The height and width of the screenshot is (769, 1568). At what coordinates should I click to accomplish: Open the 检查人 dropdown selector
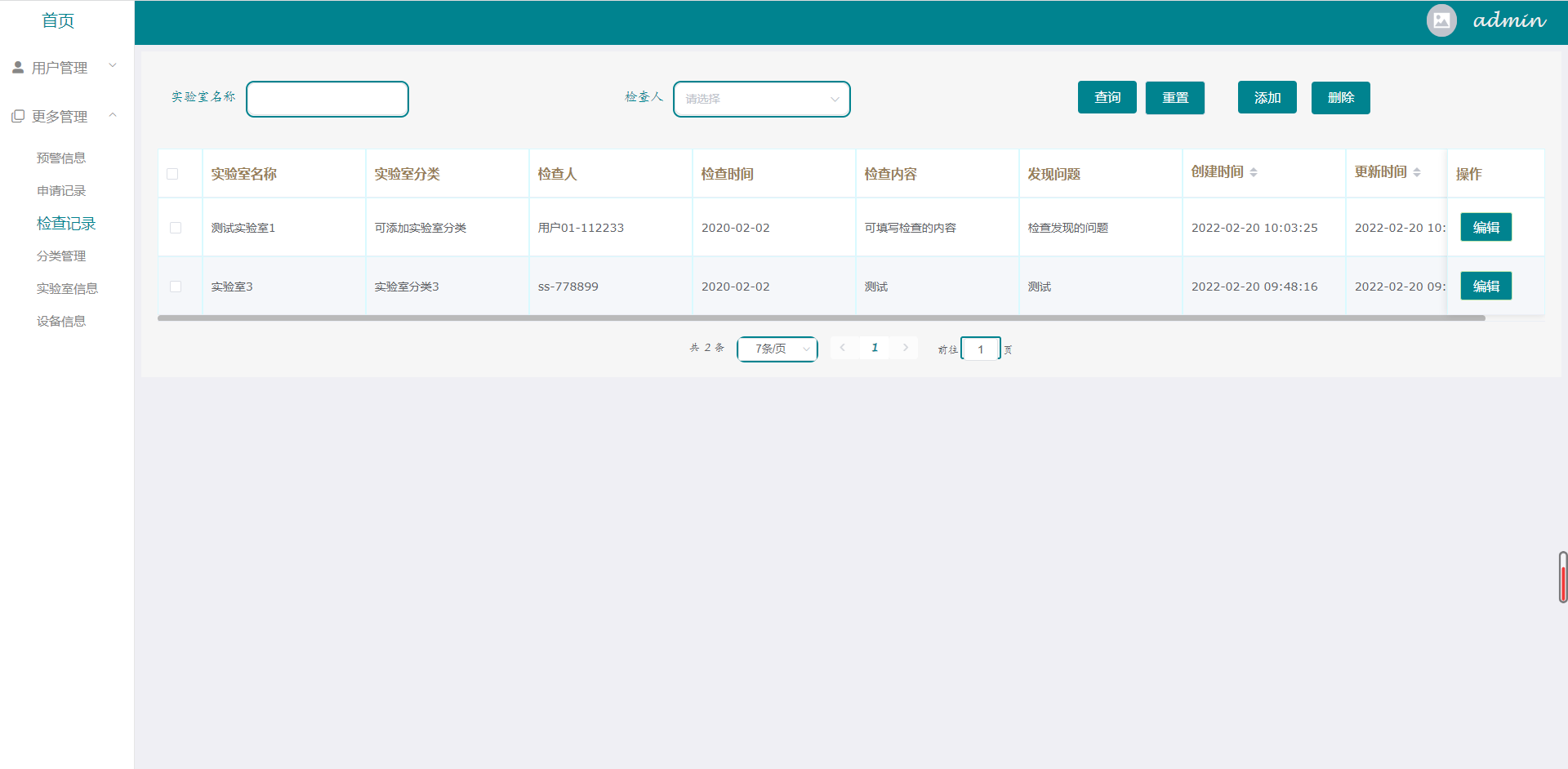click(762, 99)
